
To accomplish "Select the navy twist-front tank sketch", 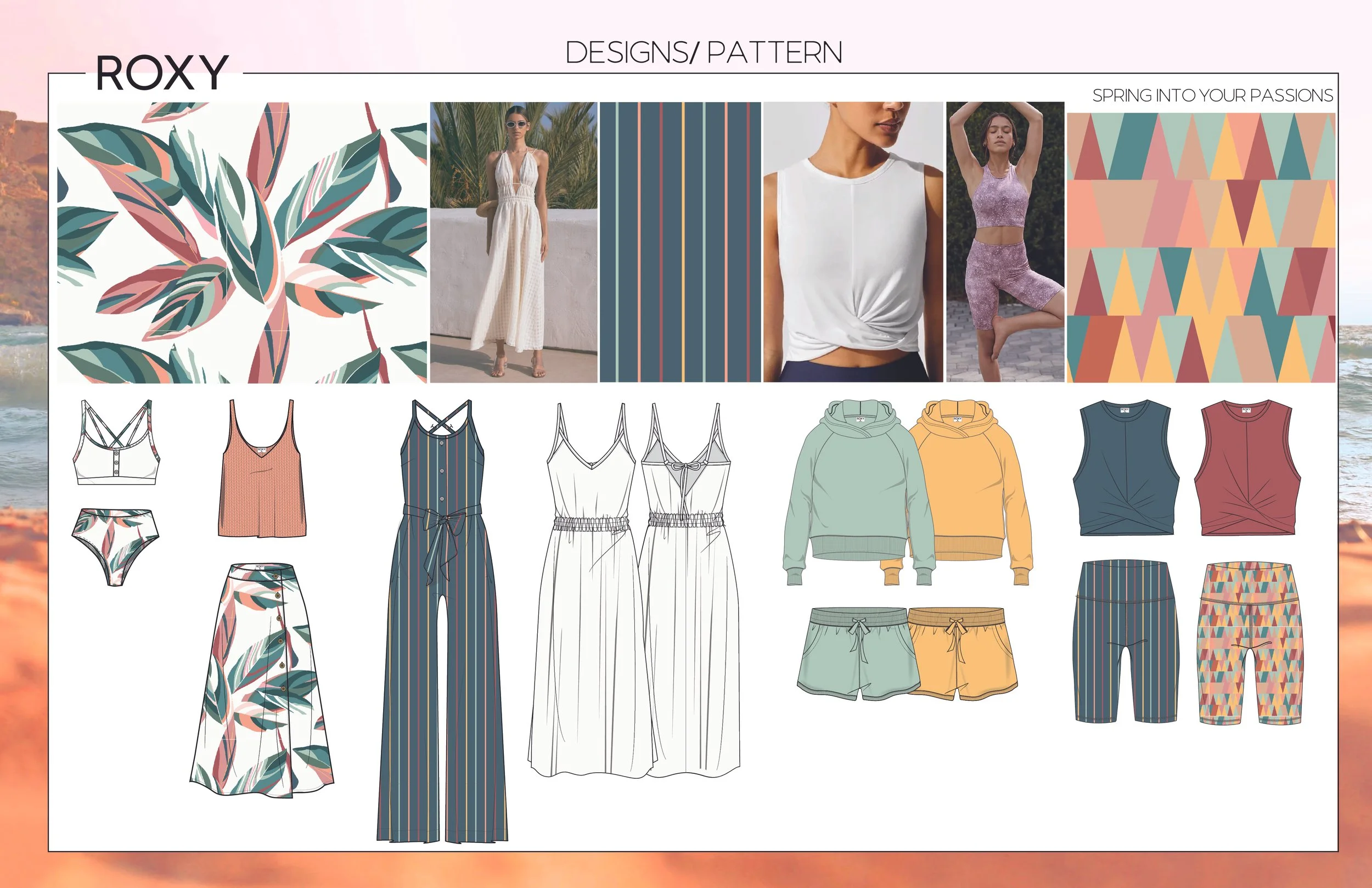I will 1126,468.
